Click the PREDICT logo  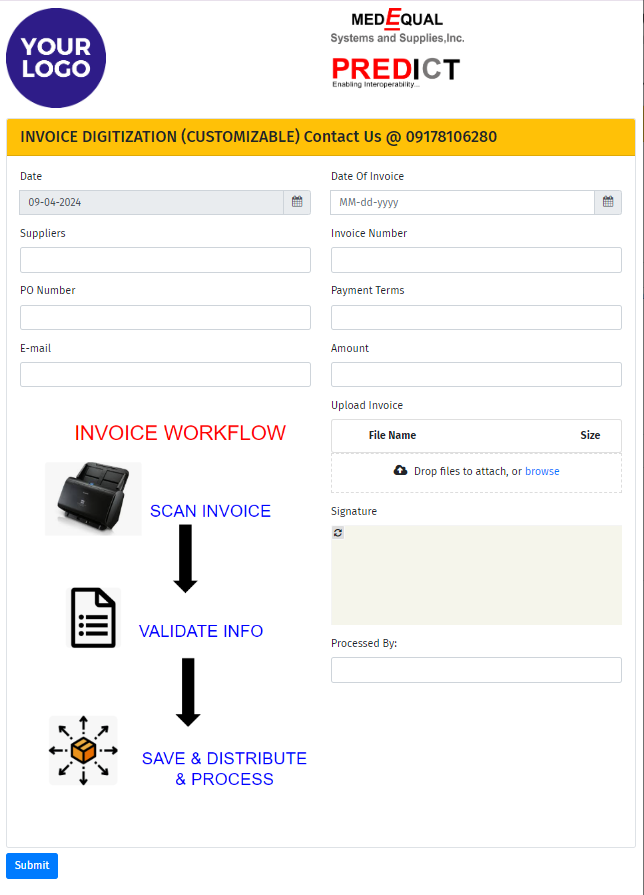pos(396,72)
